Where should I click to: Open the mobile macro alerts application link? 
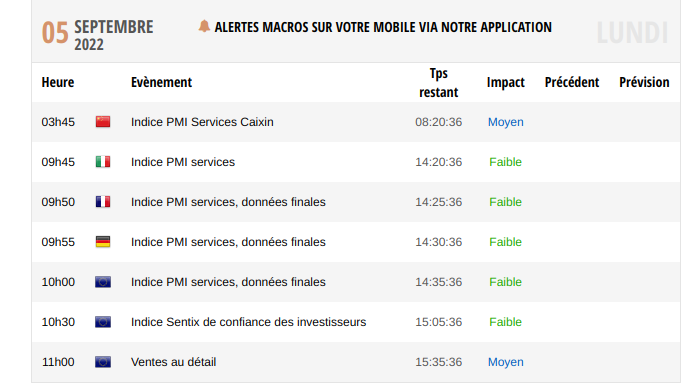pos(383,27)
